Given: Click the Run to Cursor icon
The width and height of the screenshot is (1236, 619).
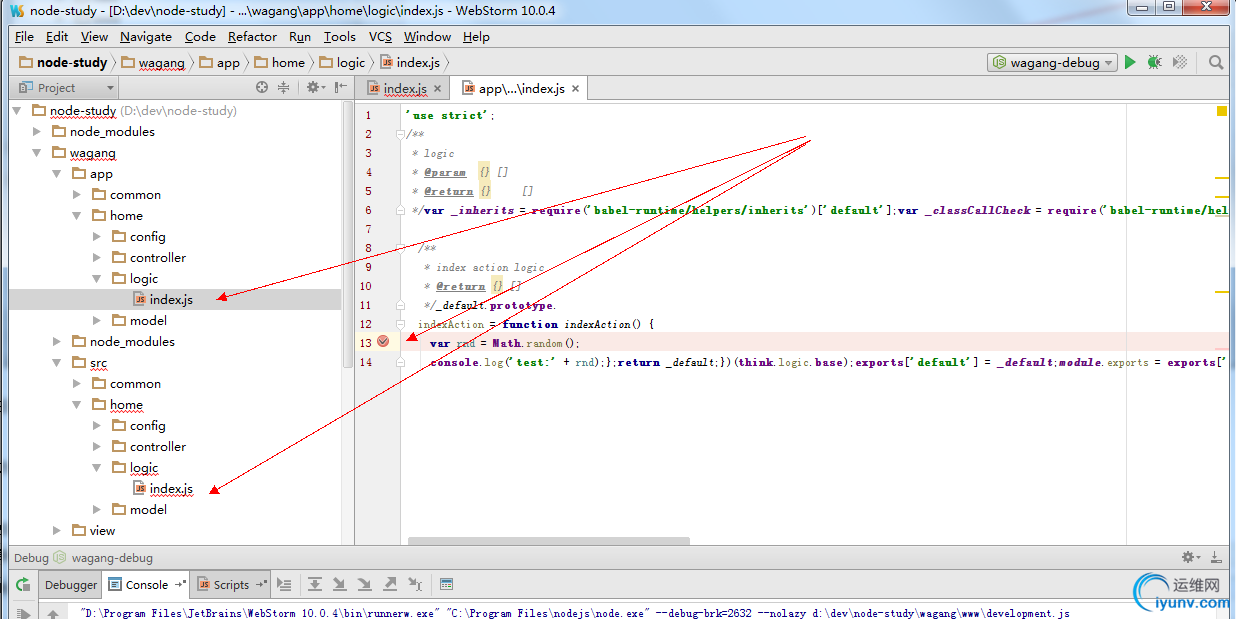Looking at the screenshot, I should 415,585.
